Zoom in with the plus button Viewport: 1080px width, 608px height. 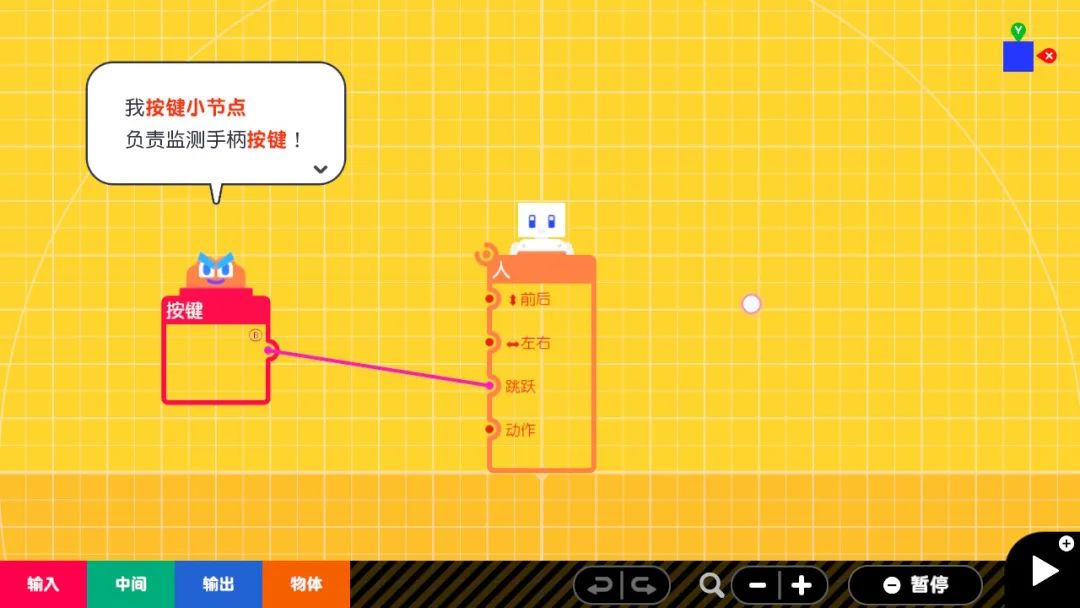pyautogui.click(x=802, y=585)
